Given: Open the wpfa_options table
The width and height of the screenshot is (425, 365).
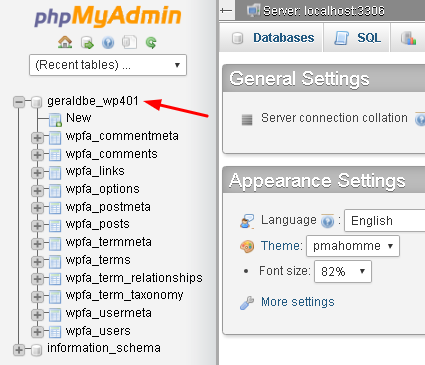Looking at the screenshot, I should tap(103, 189).
